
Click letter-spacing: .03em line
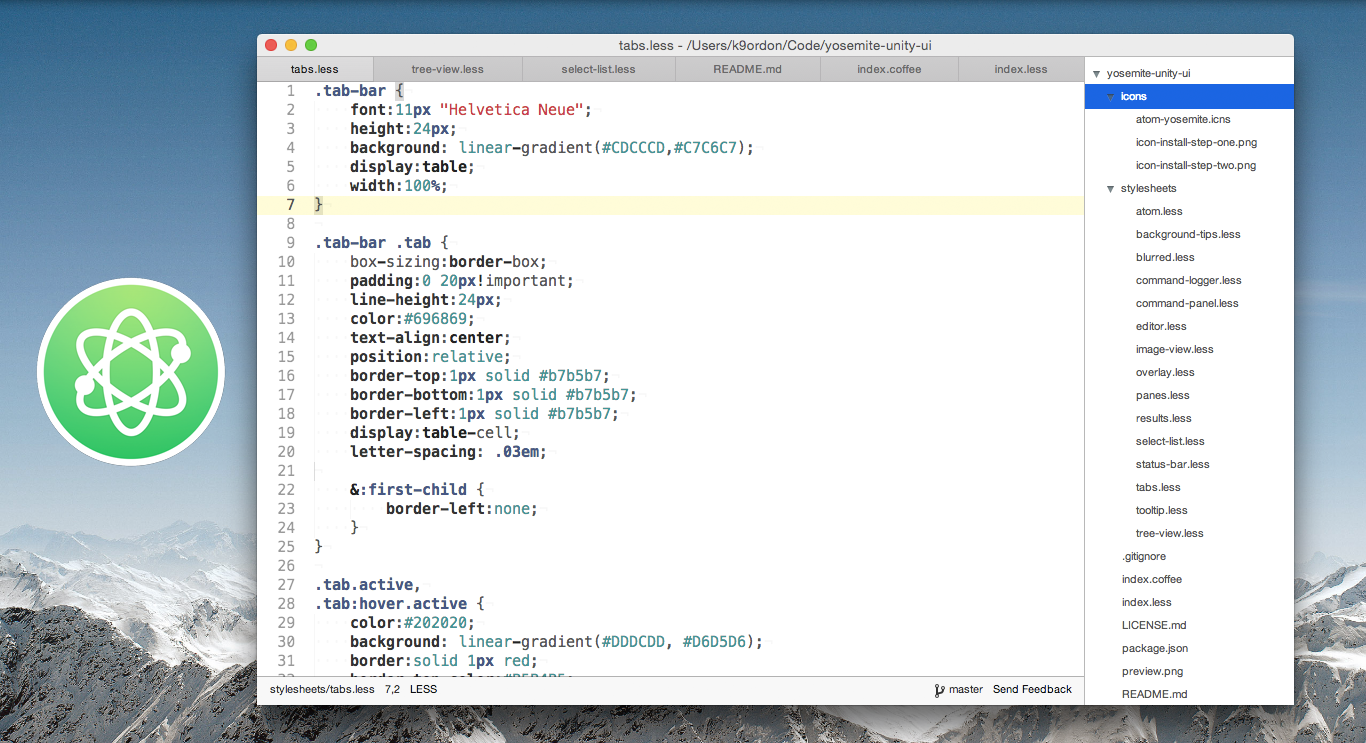click(448, 452)
